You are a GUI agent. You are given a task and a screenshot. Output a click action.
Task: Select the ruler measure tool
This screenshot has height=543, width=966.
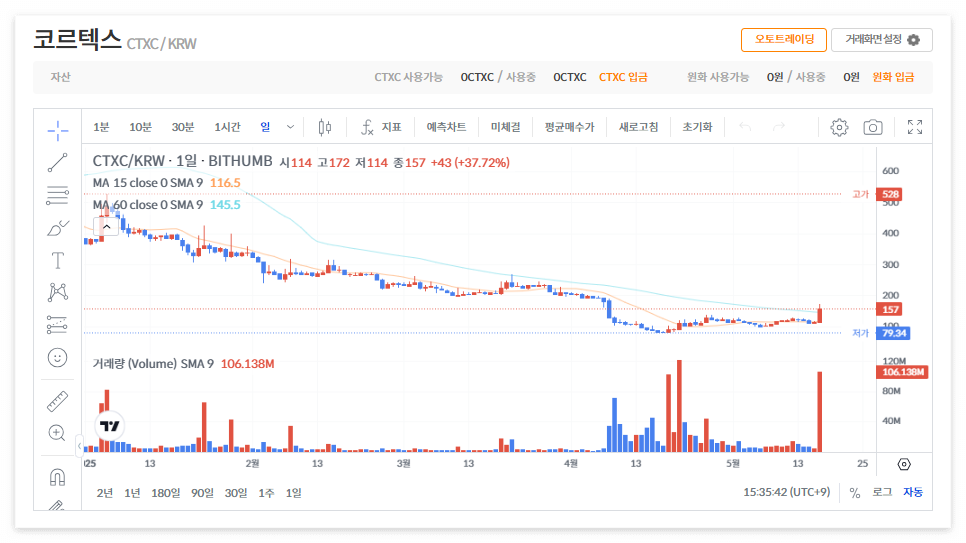(x=57, y=401)
